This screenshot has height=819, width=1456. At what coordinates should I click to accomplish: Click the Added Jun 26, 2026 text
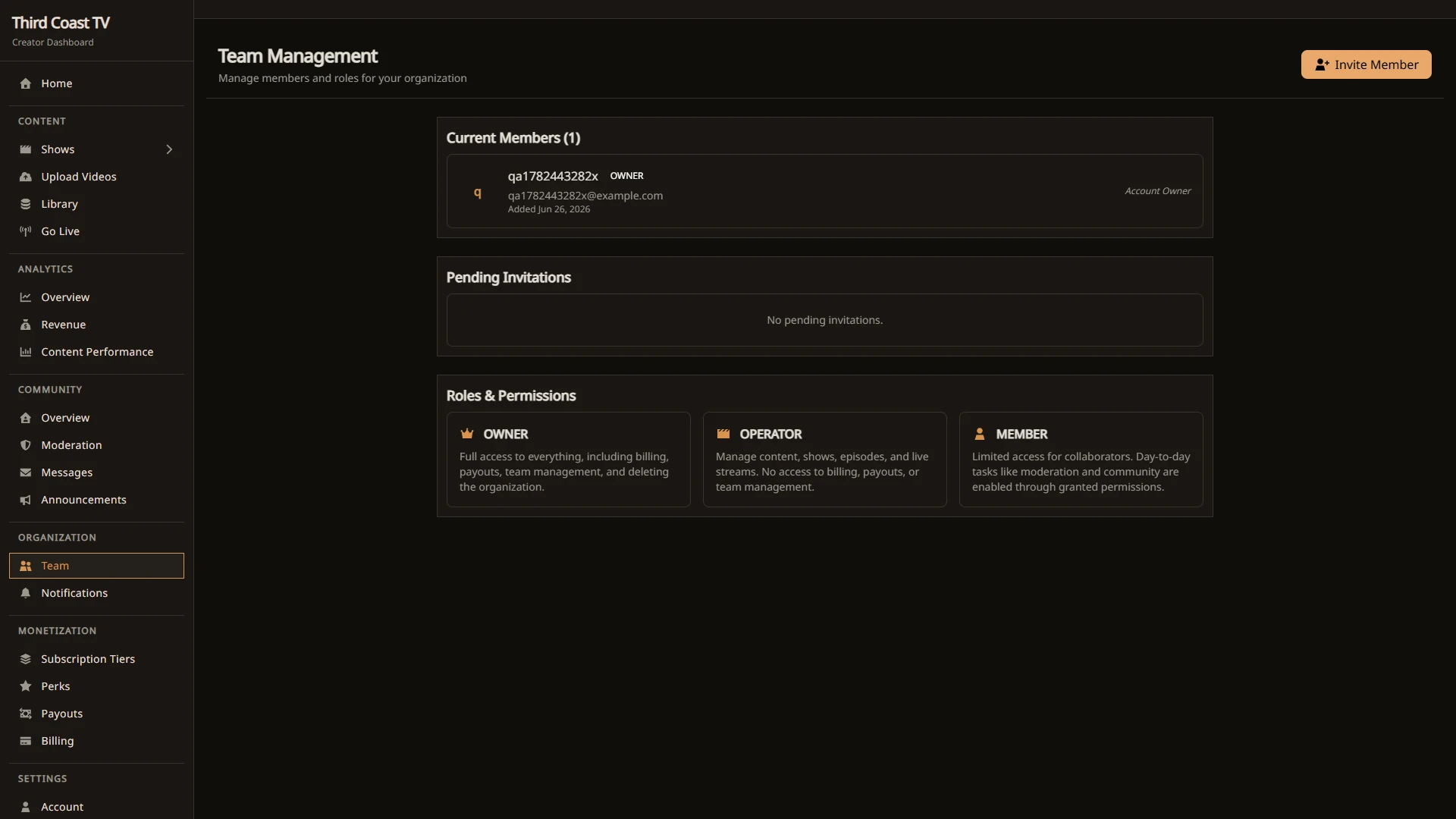coord(549,209)
